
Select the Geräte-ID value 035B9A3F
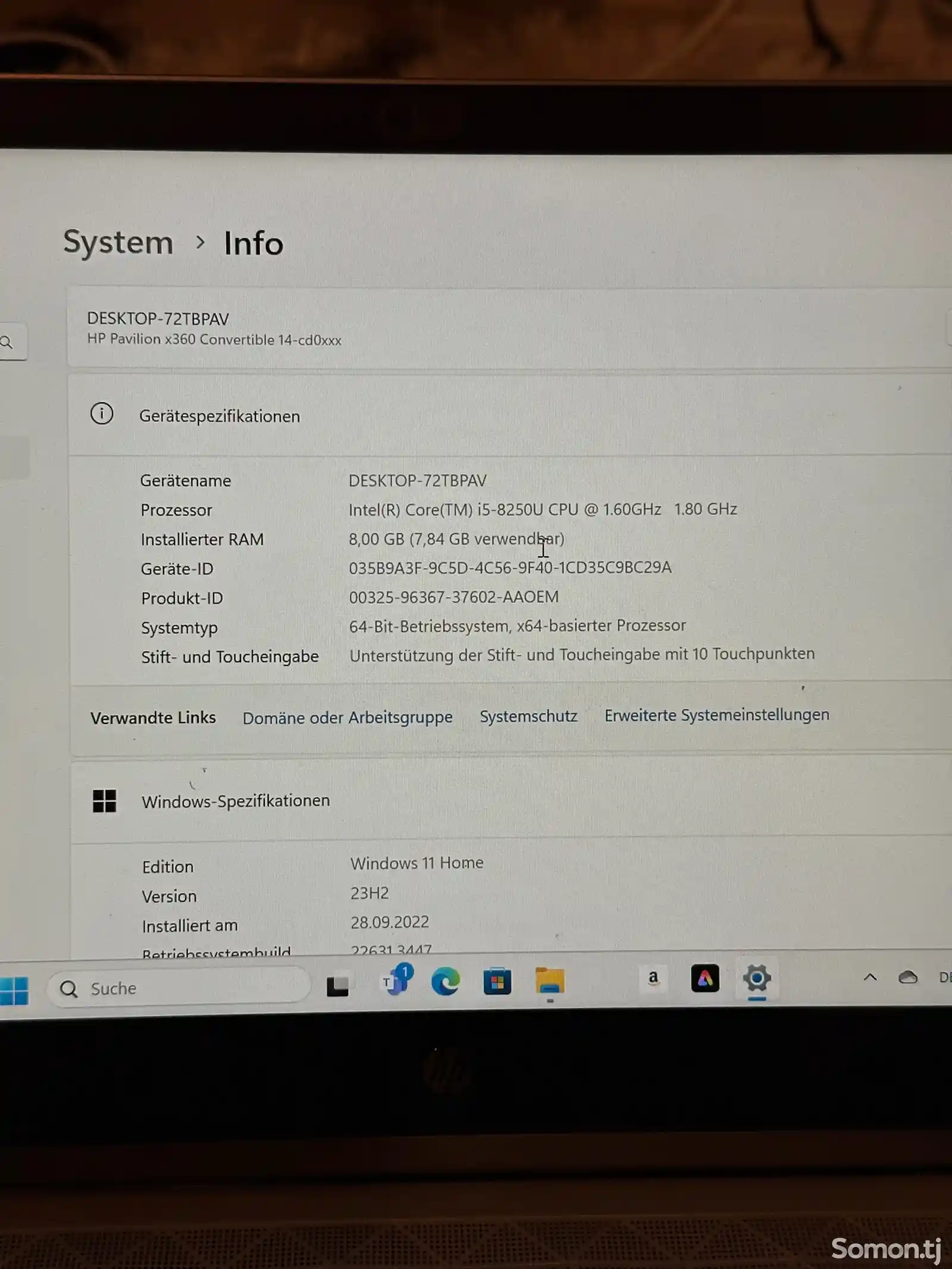point(510,568)
